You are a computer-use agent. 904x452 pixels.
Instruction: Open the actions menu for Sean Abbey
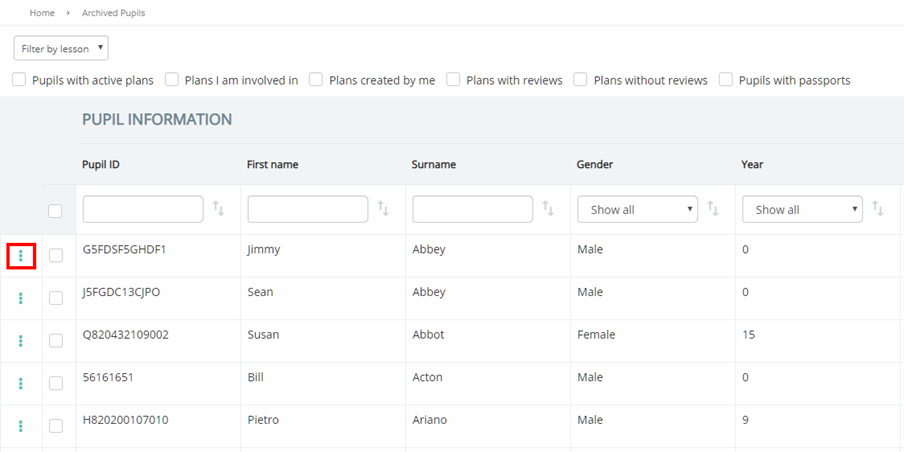pos(21,298)
